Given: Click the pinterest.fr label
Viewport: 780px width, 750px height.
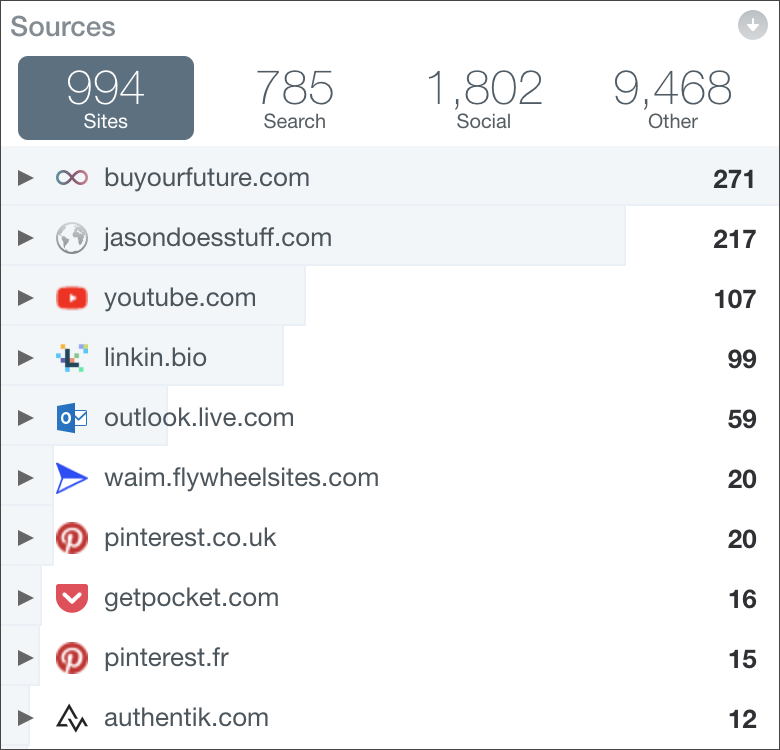Looking at the screenshot, I should pos(166,658).
